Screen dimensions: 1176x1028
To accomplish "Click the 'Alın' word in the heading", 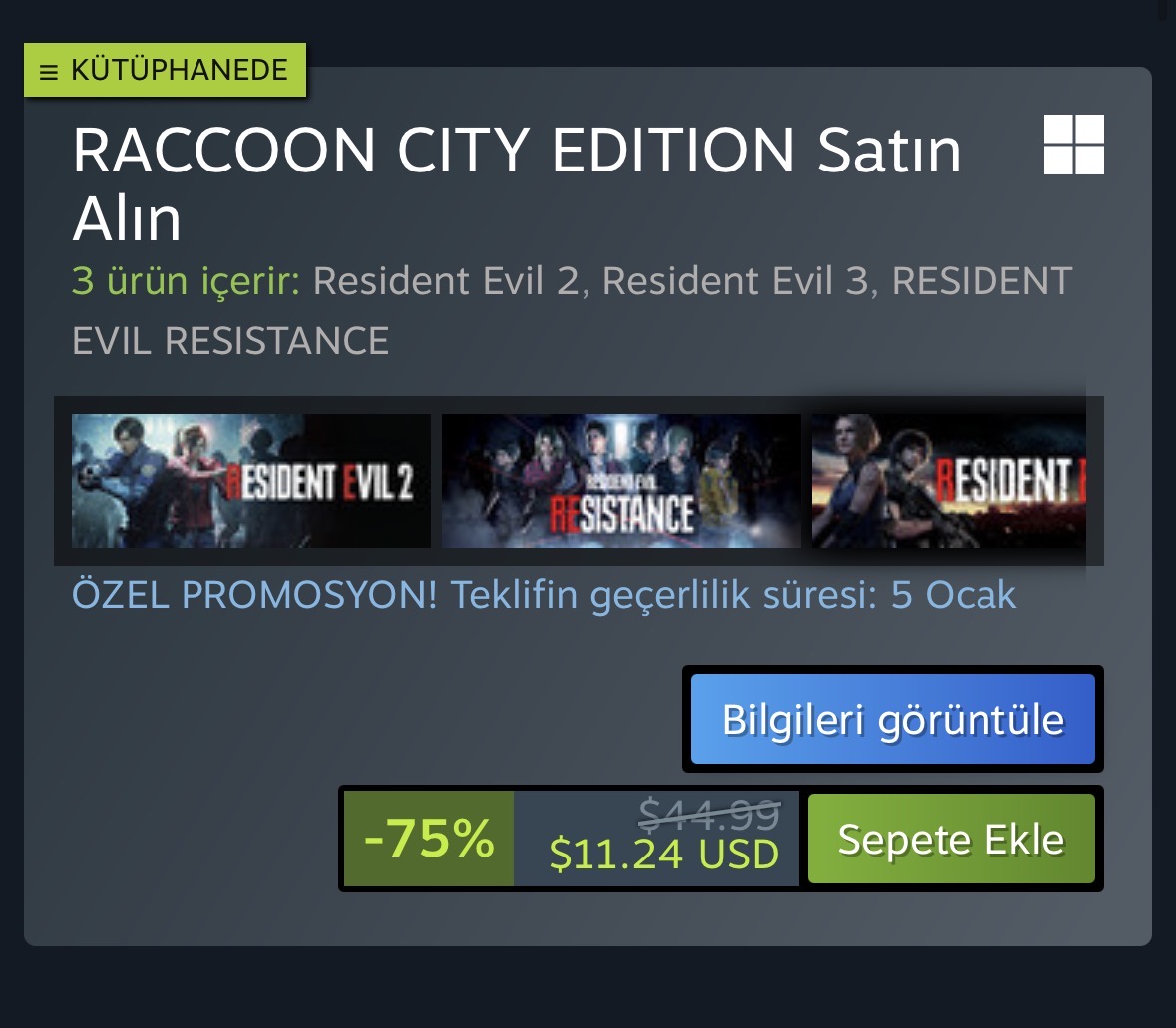I will (x=127, y=219).
